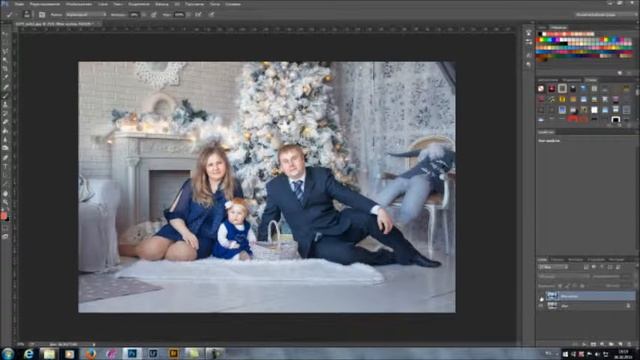Select the Clone Stamp tool
Image resolution: width=640 pixels, height=360 pixels.
click(5, 104)
